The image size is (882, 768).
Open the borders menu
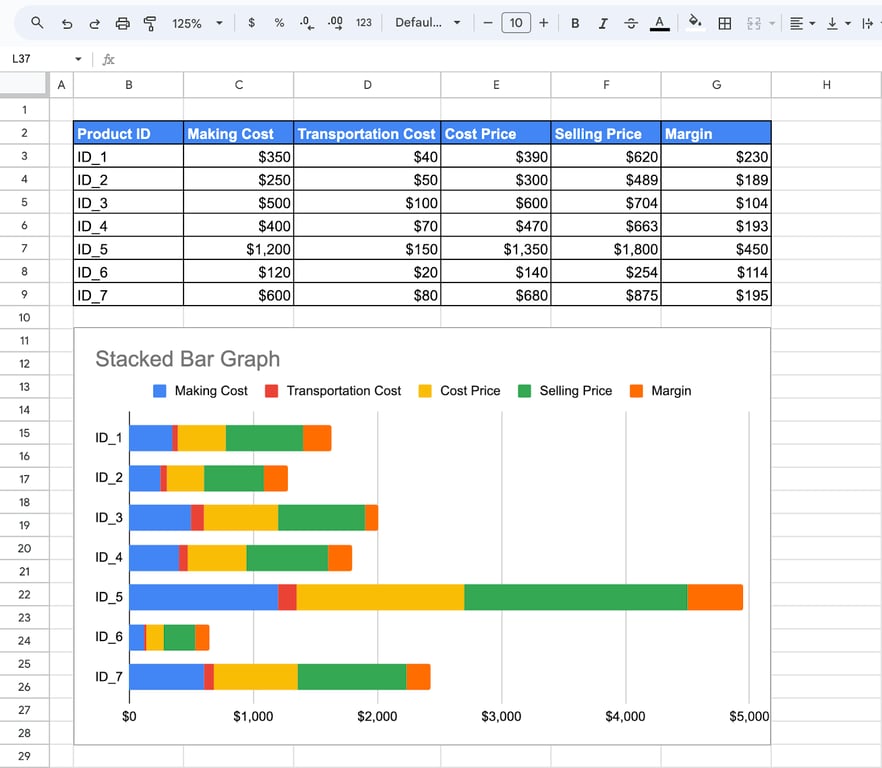[x=725, y=23]
